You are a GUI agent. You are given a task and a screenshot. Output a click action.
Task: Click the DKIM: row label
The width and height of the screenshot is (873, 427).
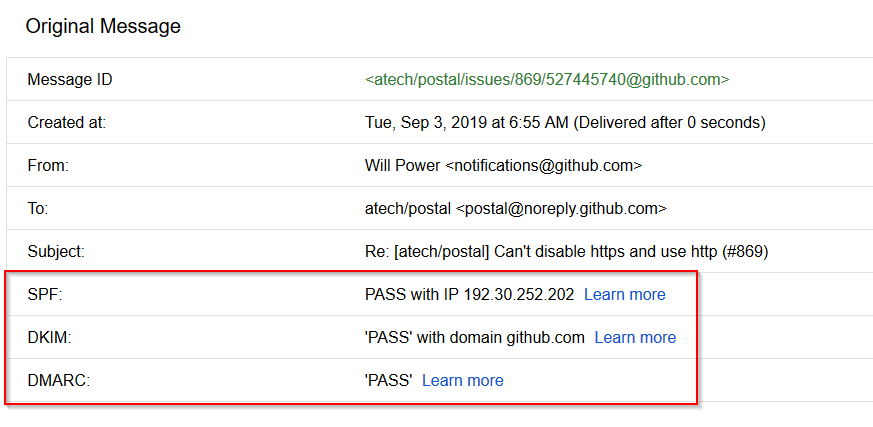click(49, 337)
